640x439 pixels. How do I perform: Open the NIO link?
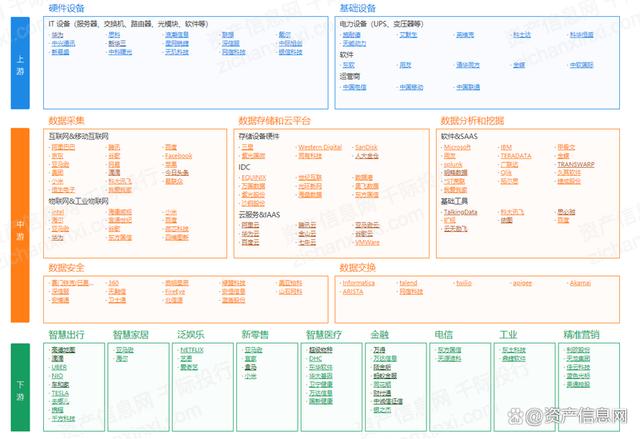click(57, 376)
